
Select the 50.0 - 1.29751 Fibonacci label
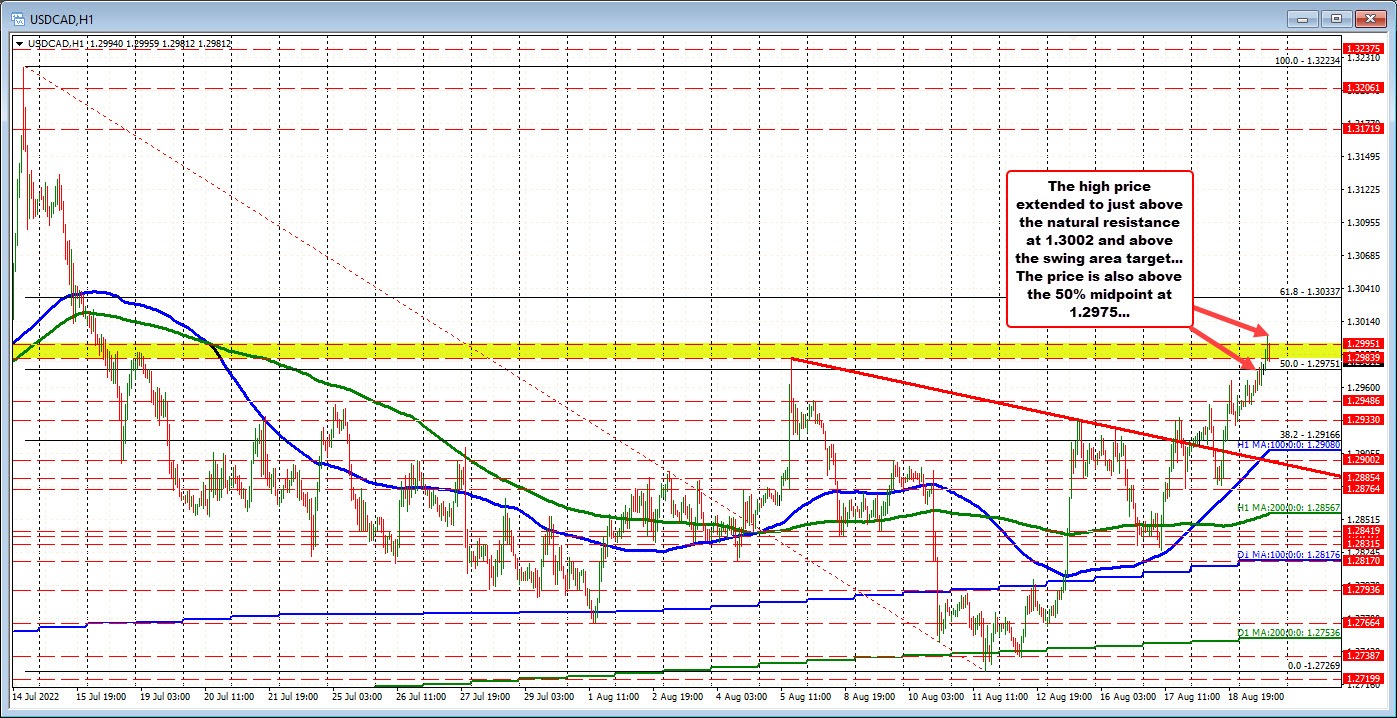click(1309, 364)
